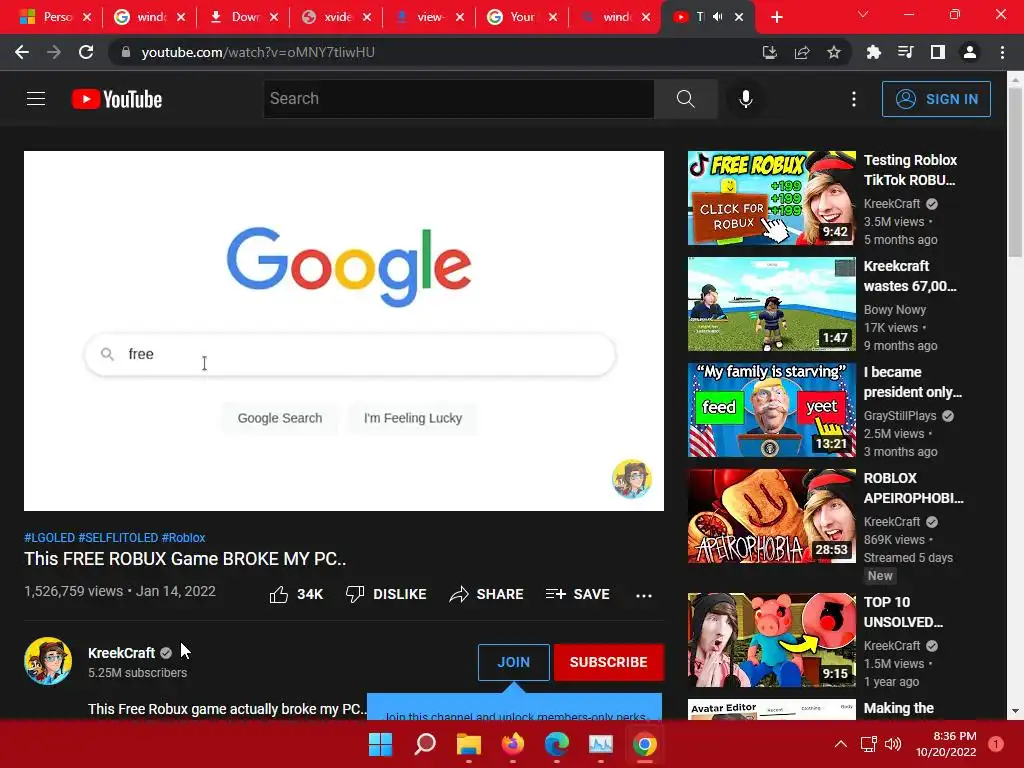This screenshot has height=768, width=1024.
Task: Open media controls icon in toolbar
Action: (906, 52)
